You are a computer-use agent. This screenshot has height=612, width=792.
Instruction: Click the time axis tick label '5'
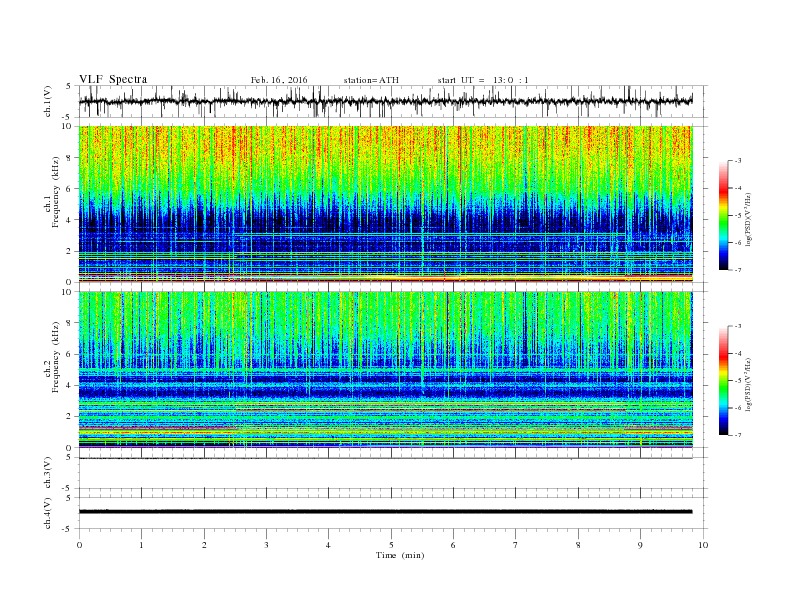(391, 545)
